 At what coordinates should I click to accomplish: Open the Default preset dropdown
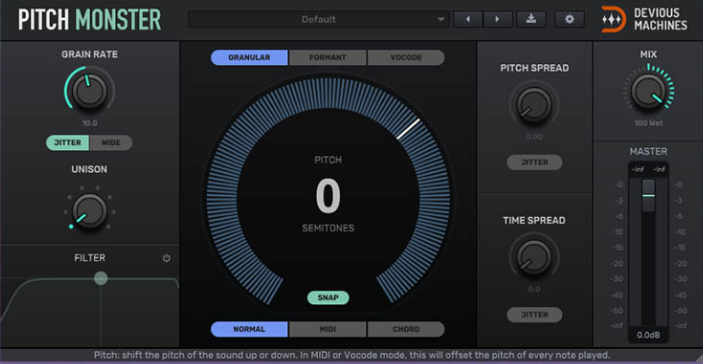click(x=318, y=19)
